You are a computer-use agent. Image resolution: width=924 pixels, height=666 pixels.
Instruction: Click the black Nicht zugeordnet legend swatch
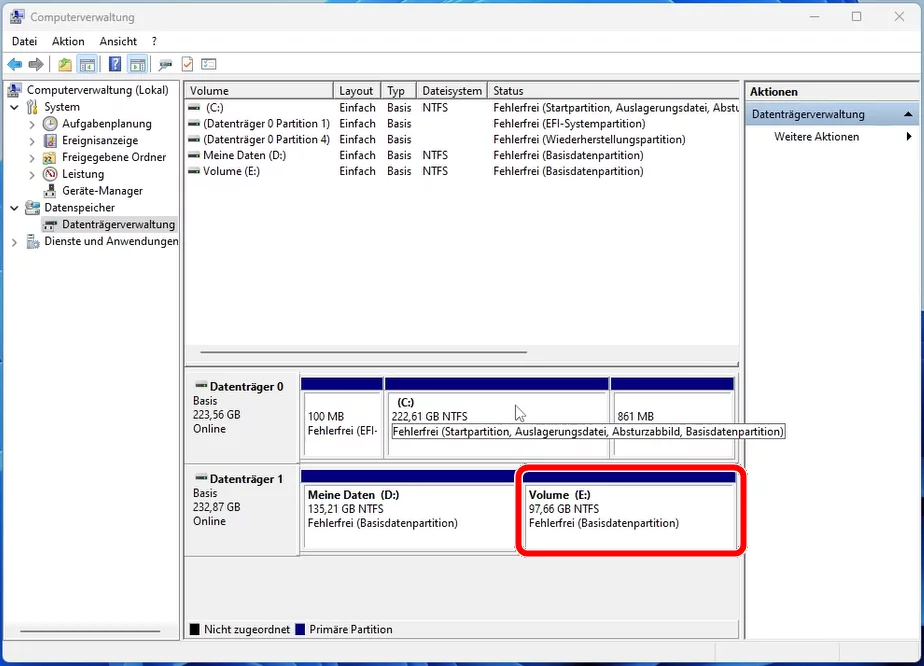194,629
